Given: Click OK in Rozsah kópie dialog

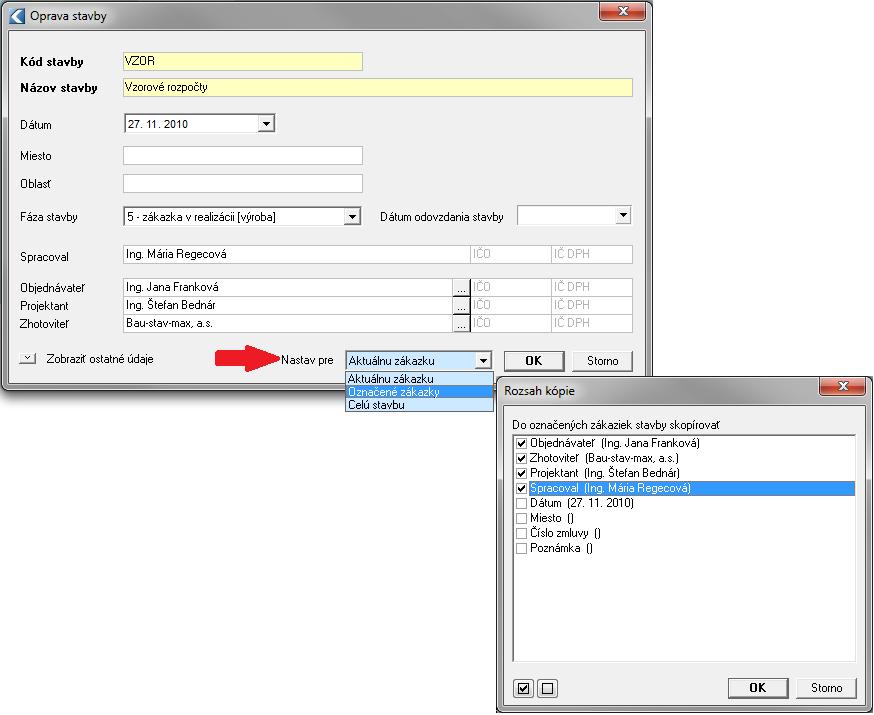Looking at the screenshot, I should tap(758, 688).
